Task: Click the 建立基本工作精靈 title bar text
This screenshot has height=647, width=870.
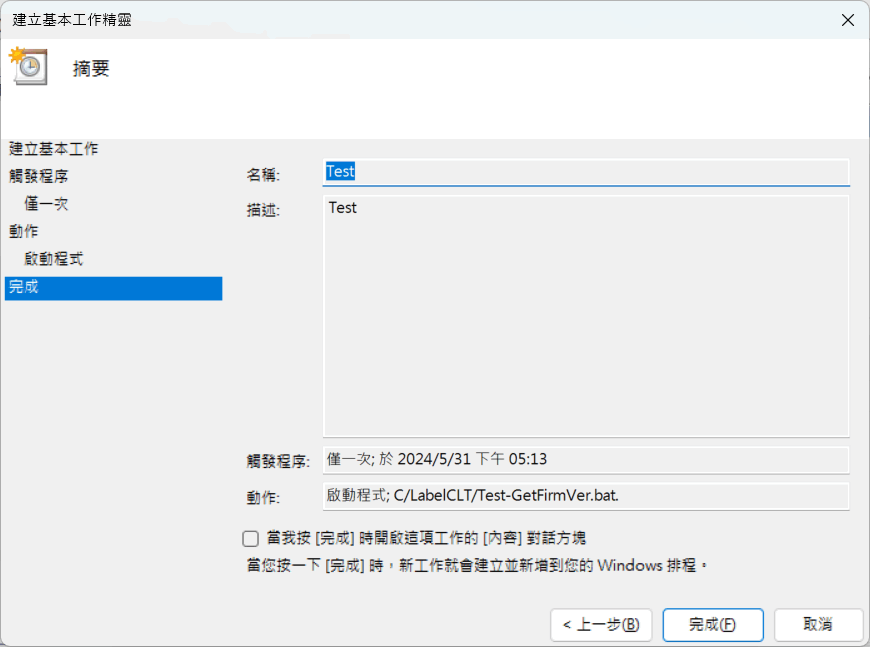Action: pyautogui.click(x=72, y=19)
